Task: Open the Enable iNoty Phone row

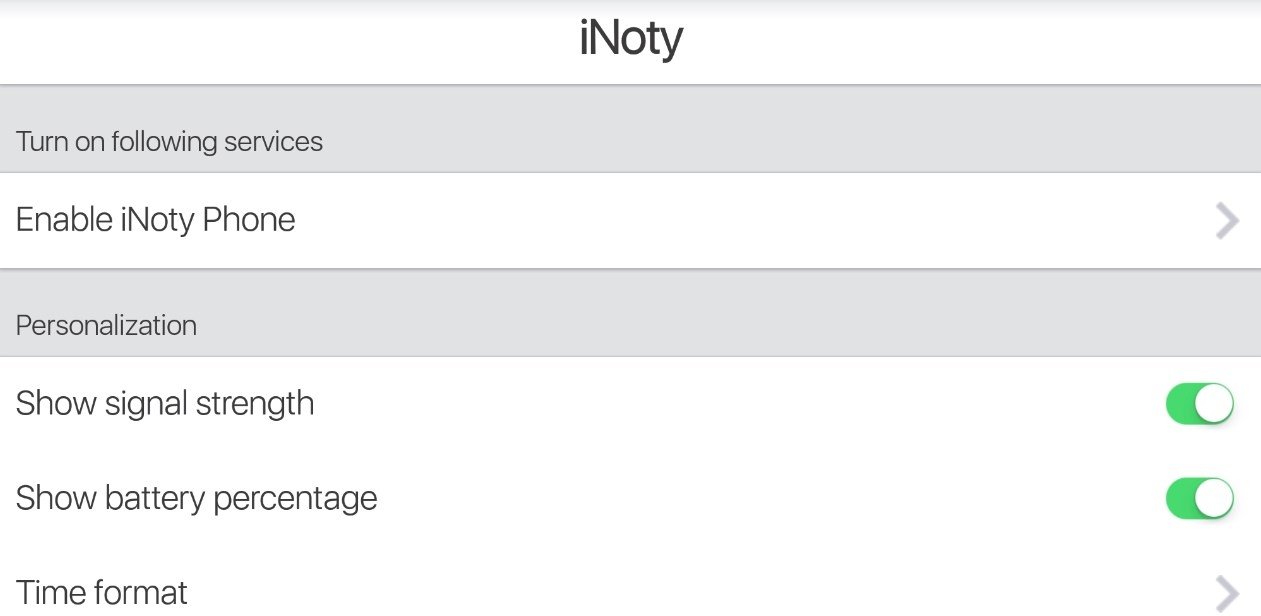Action: (630, 220)
